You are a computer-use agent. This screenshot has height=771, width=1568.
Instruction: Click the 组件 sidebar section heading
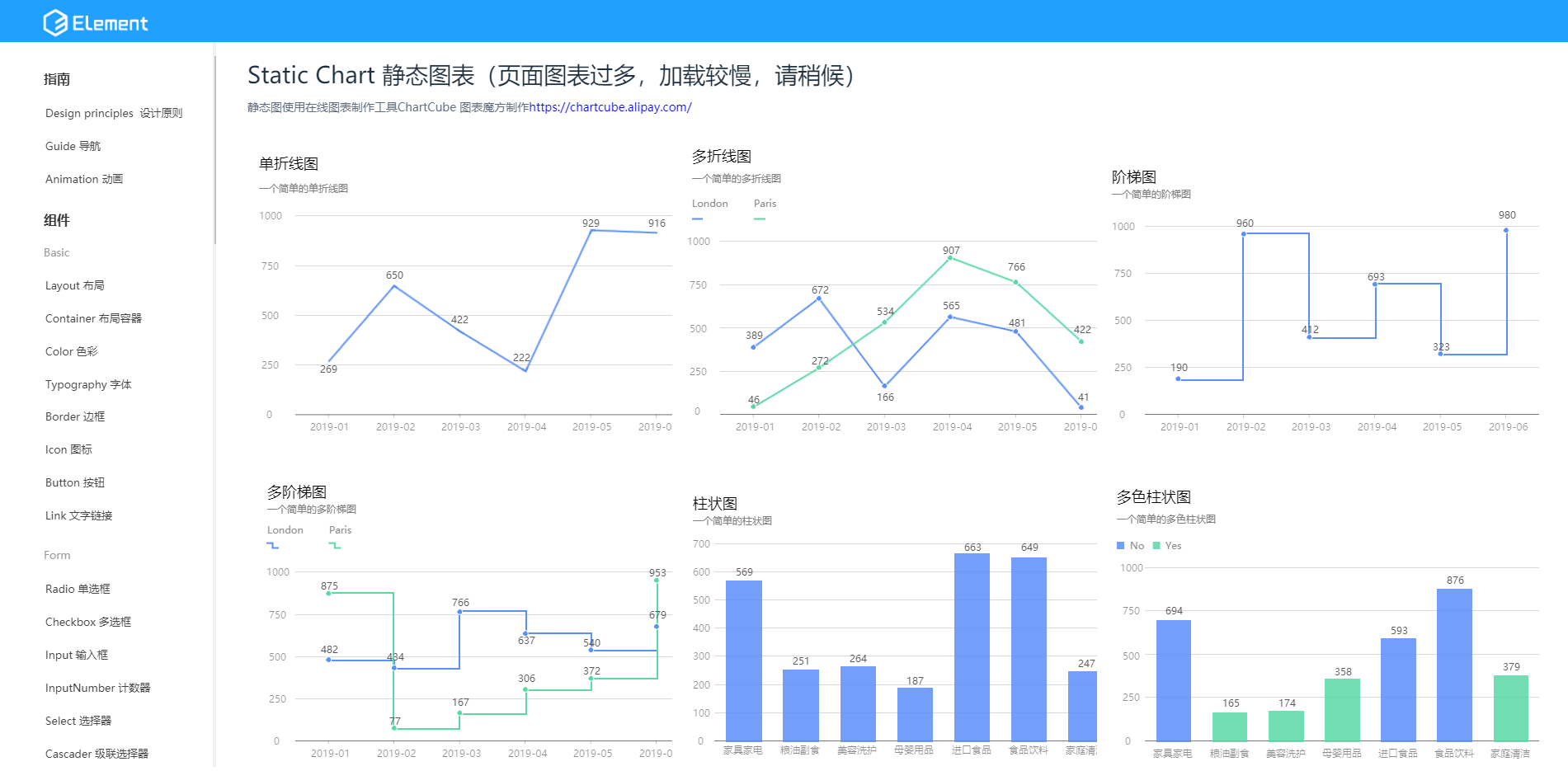pyautogui.click(x=57, y=220)
